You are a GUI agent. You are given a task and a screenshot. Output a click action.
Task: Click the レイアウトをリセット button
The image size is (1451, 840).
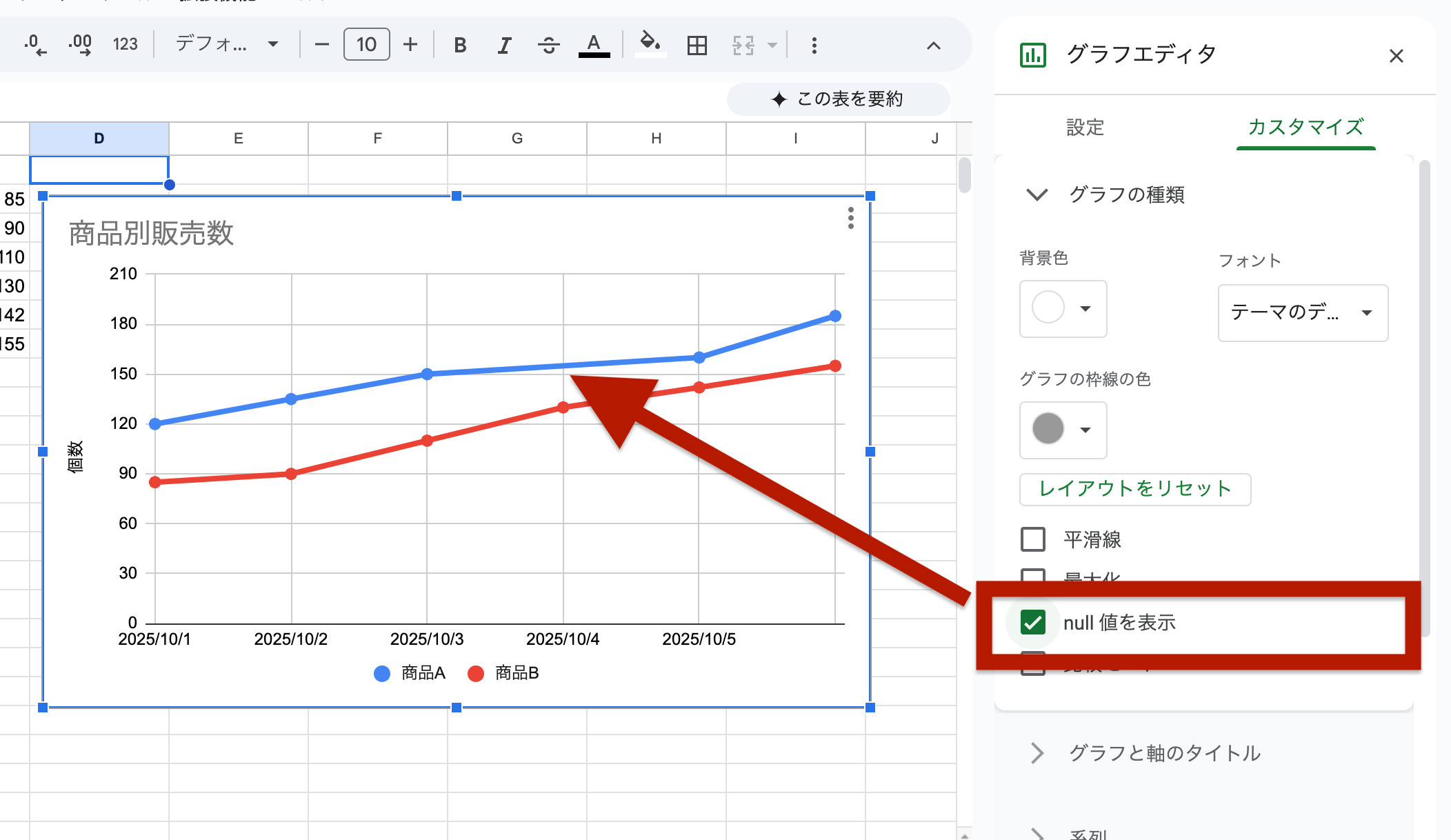click(1134, 489)
